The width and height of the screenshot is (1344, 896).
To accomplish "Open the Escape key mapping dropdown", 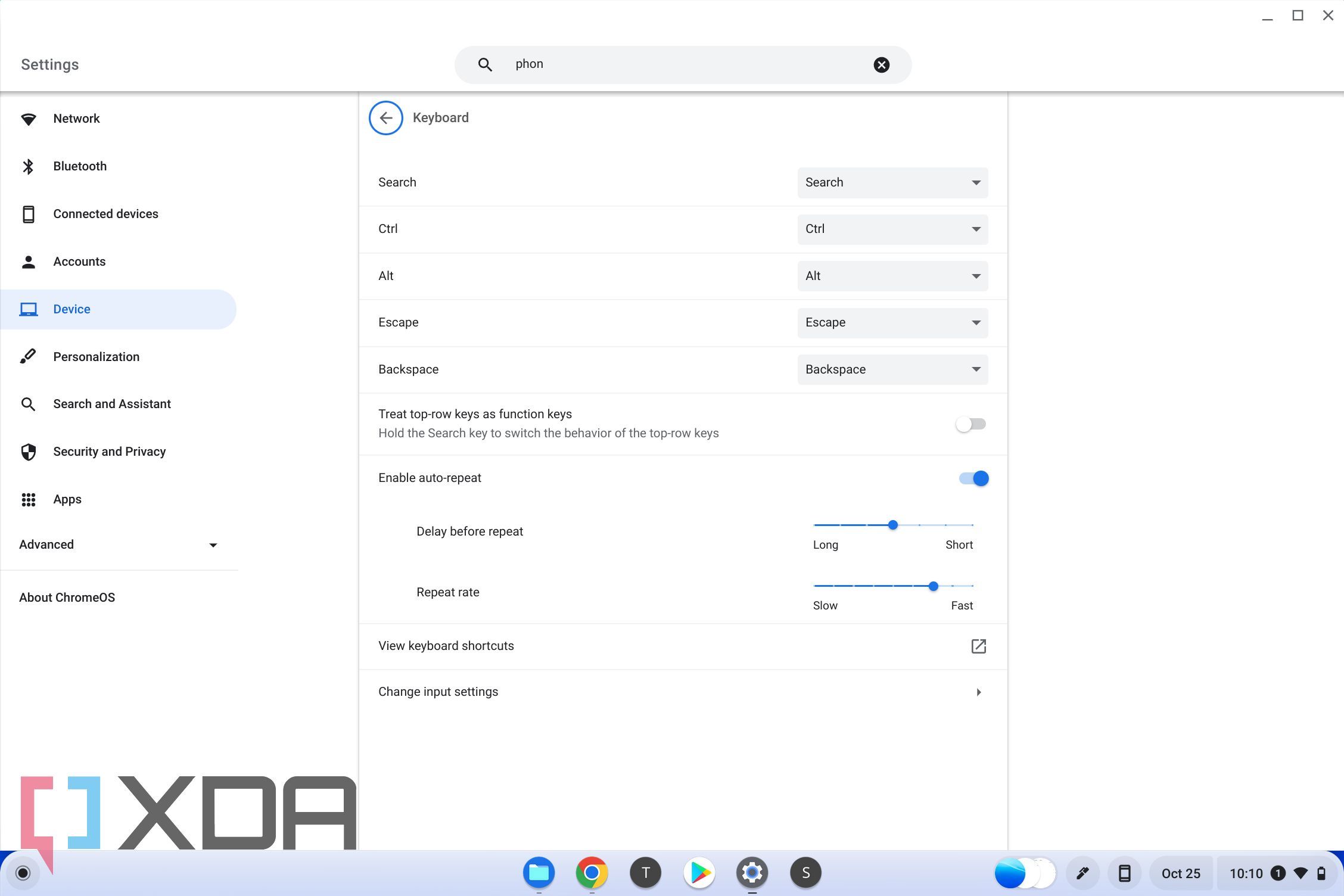I will pos(892,323).
